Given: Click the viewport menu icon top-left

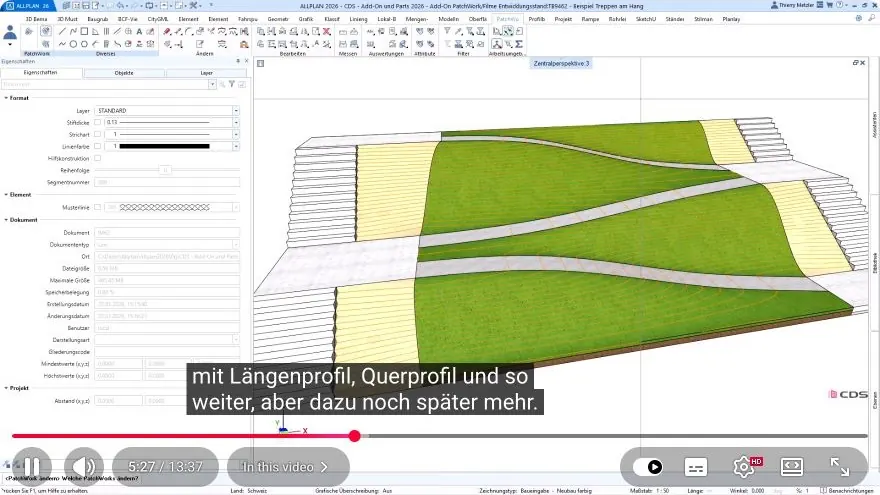Looking at the screenshot, I should click(x=260, y=63).
